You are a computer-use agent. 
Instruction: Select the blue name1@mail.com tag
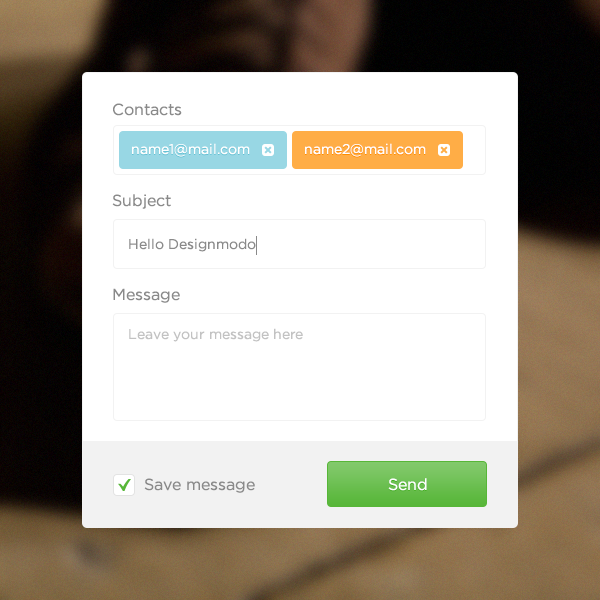point(191,150)
